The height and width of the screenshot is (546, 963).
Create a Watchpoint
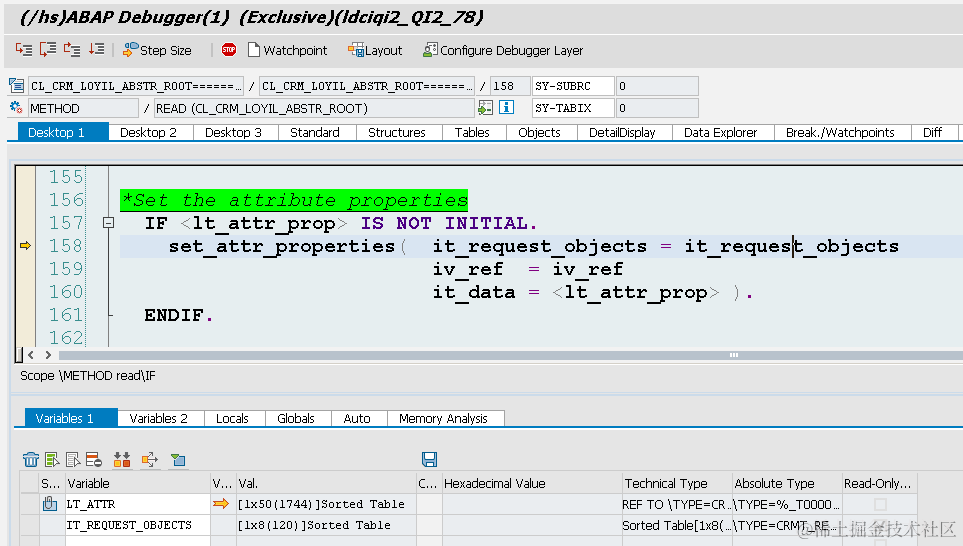tap(287, 50)
